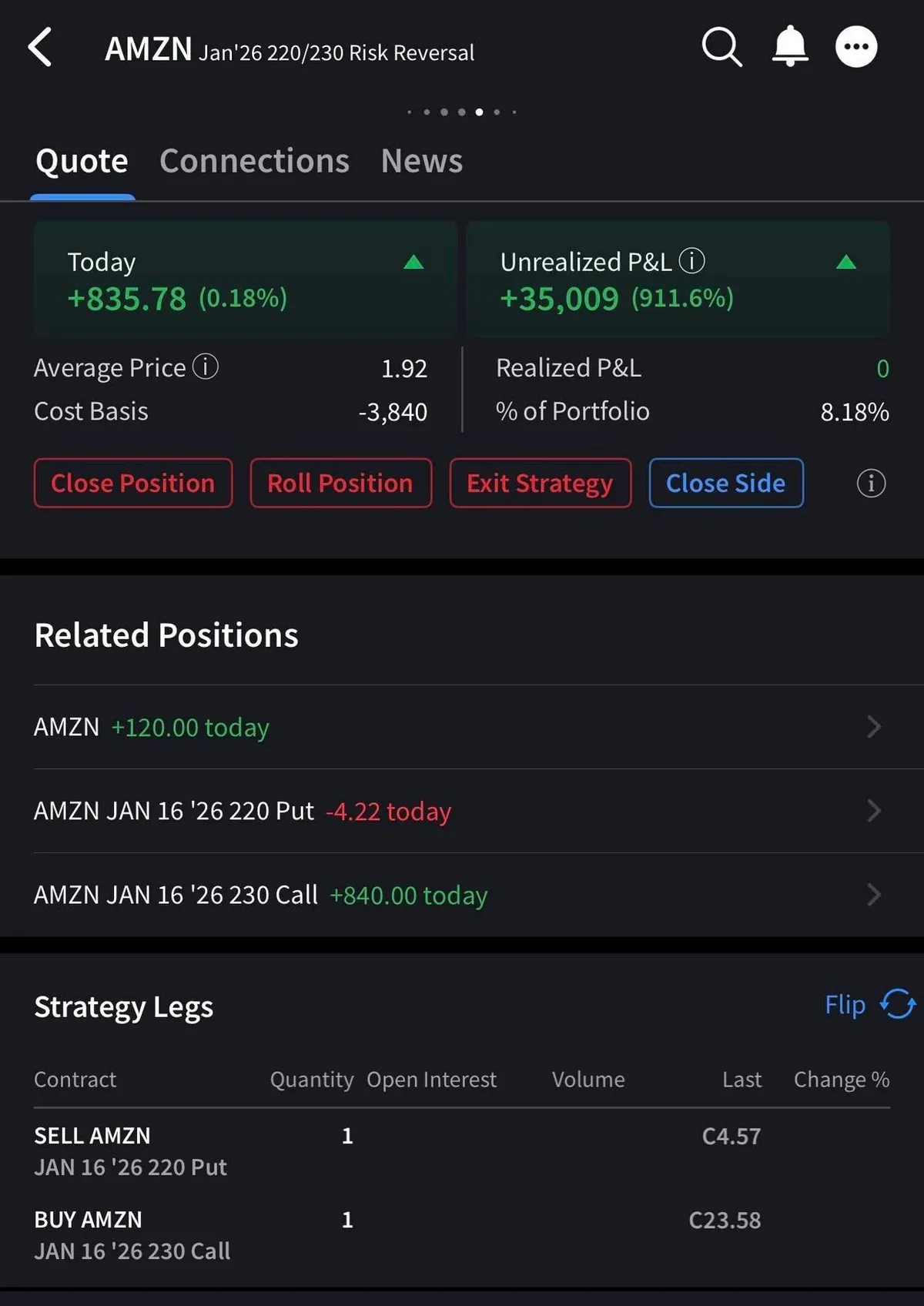Open the three-dot more options menu

coord(856,47)
